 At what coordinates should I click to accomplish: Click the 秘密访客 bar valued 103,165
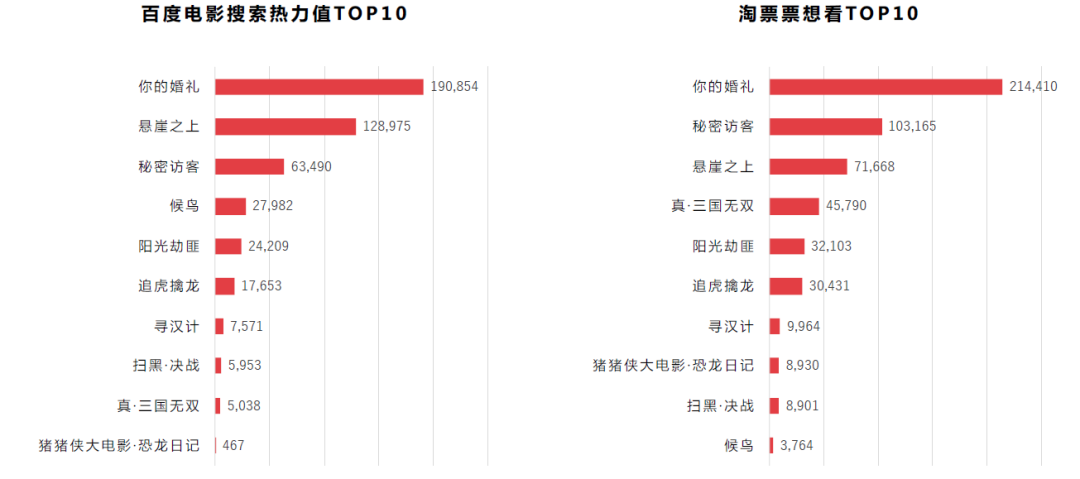tap(826, 127)
